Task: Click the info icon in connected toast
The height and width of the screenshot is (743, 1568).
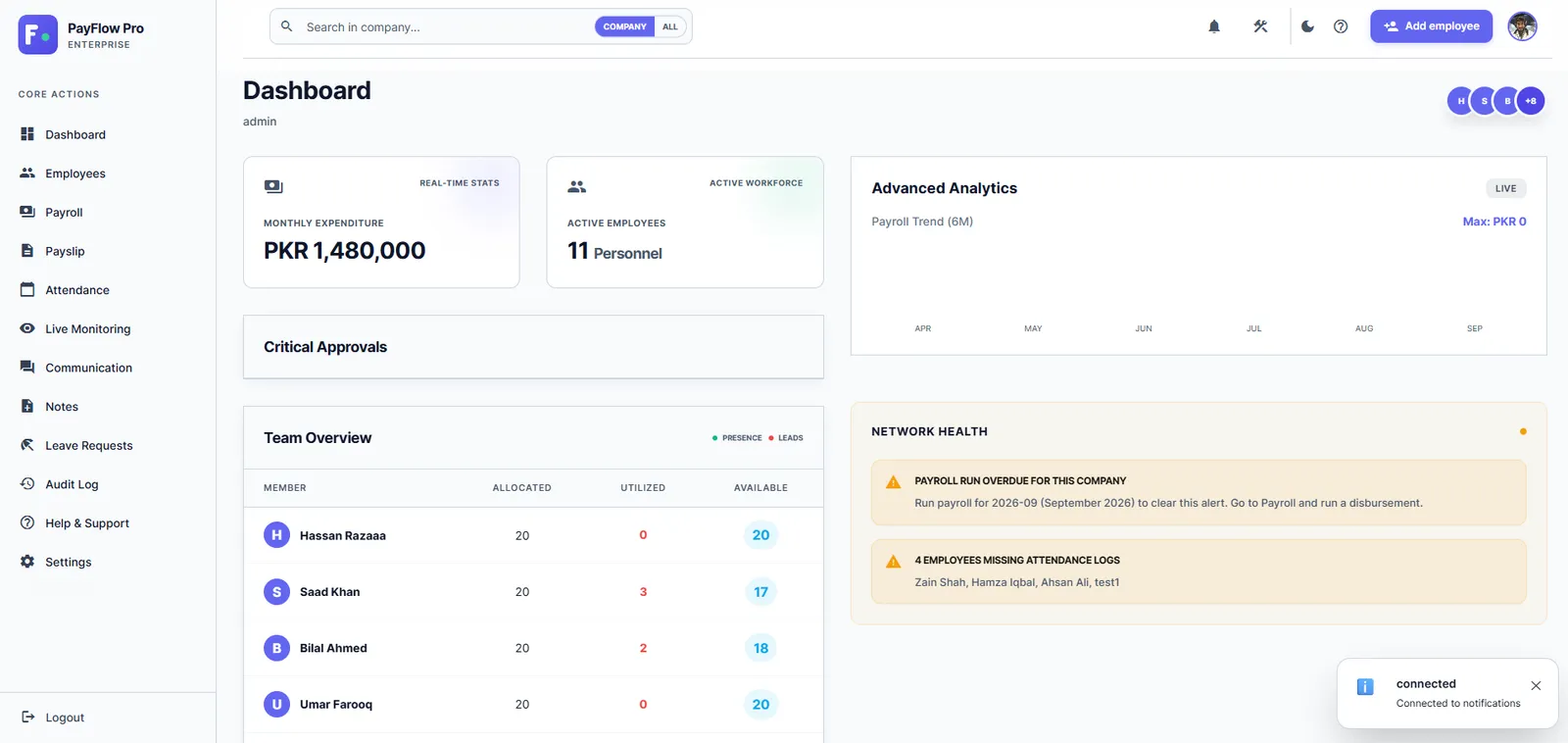Action: click(x=1365, y=687)
